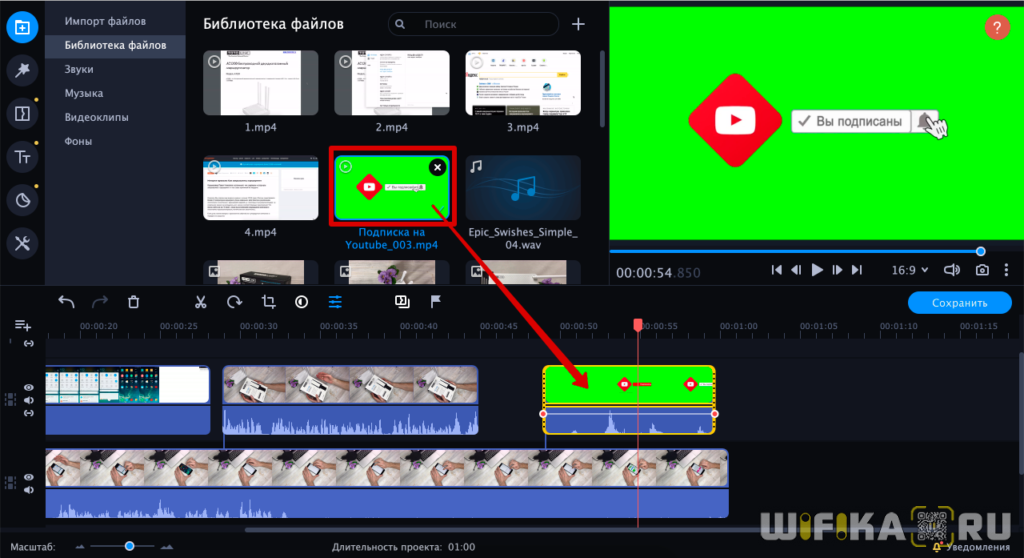Remove Подписка на Youtube_003.mp4 from library
The width and height of the screenshot is (1024, 558).
tap(438, 167)
